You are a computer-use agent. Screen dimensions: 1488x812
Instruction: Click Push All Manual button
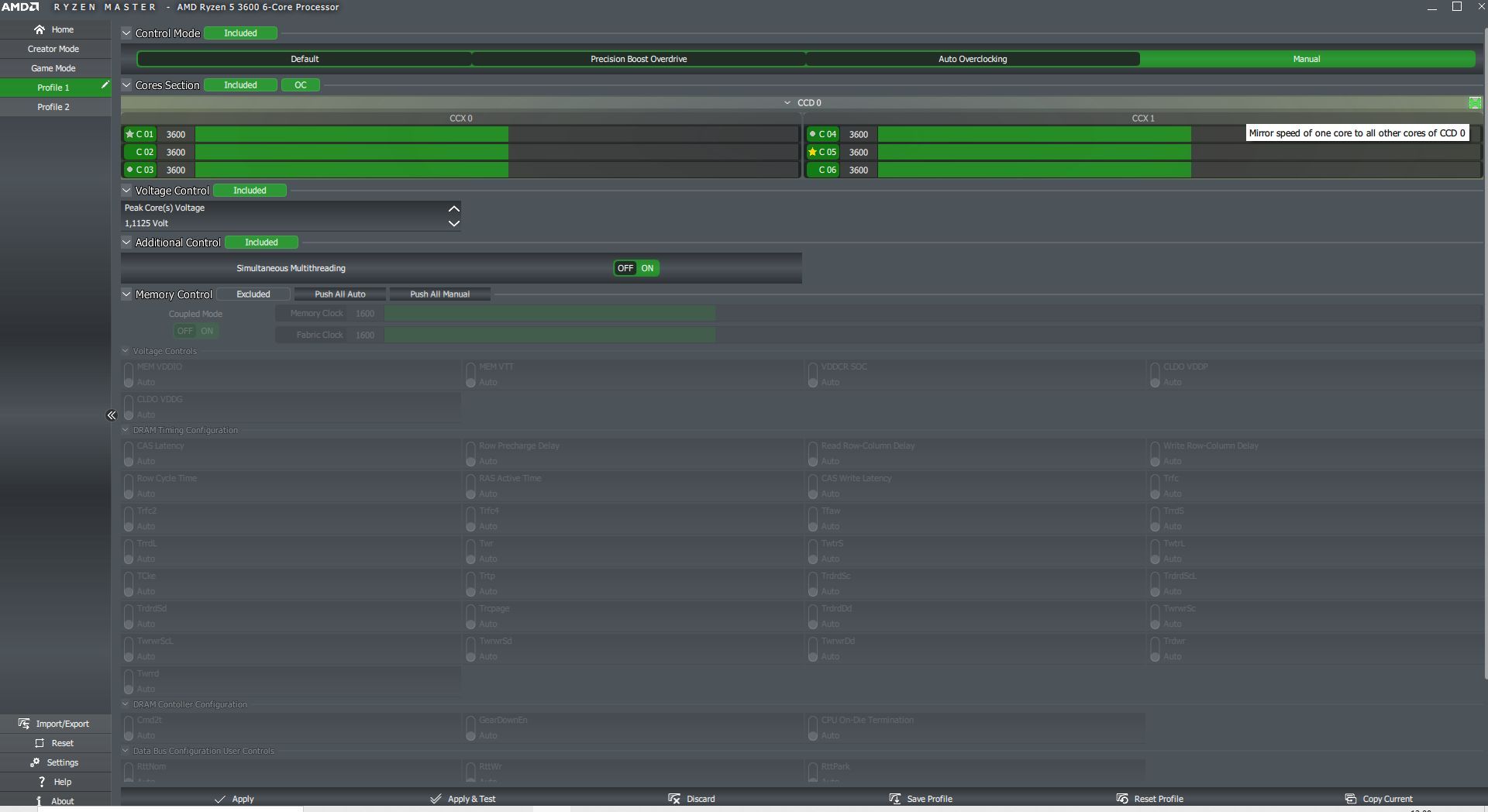click(439, 294)
